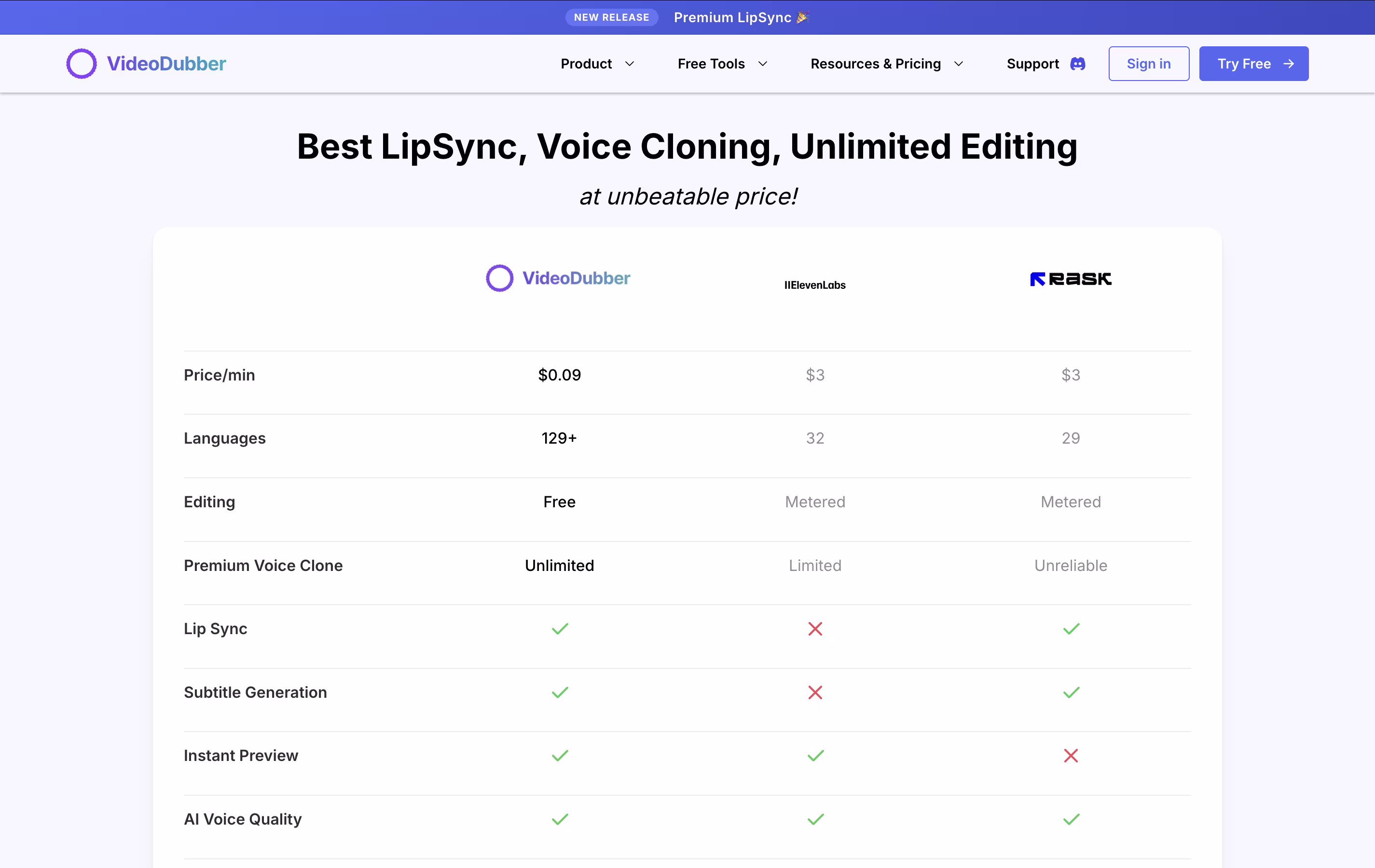Image resolution: width=1375 pixels, height=868 pixels.
Task: Click the Instant Preview row label
Action: [x=240, y=756]
